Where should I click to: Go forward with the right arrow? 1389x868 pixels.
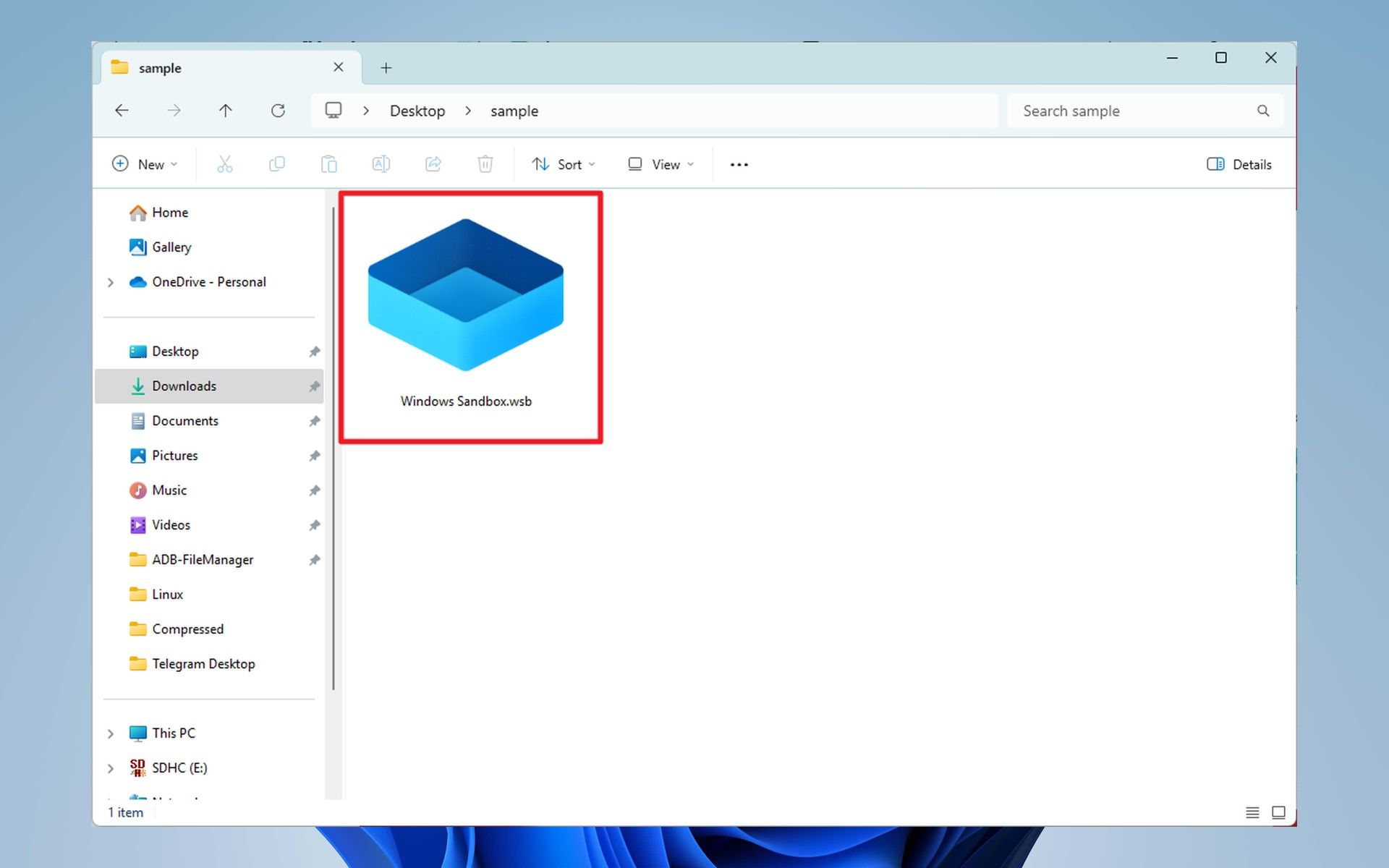pyautogui.click(x=174, y=111)
